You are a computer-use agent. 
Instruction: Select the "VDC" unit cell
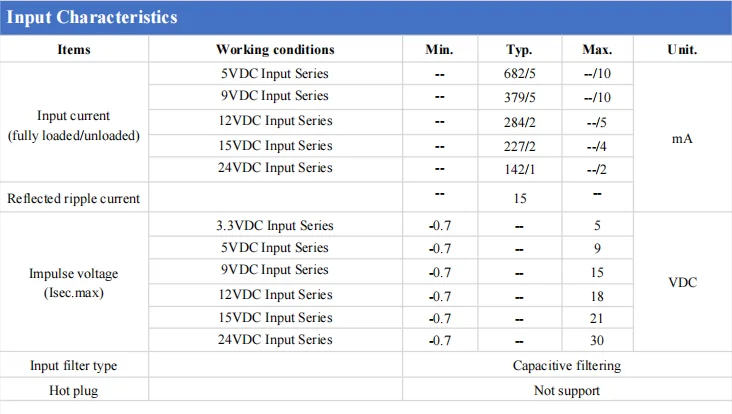pos(682,282)
